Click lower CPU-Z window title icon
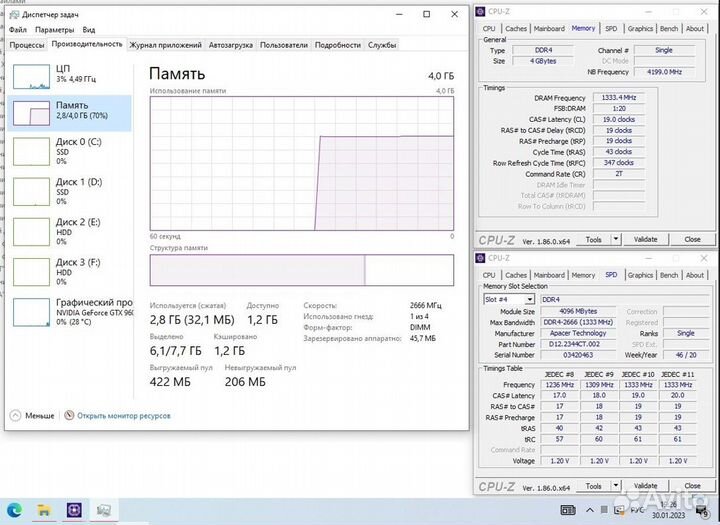The width and height of the screenshot is (720, 525). 480,258
